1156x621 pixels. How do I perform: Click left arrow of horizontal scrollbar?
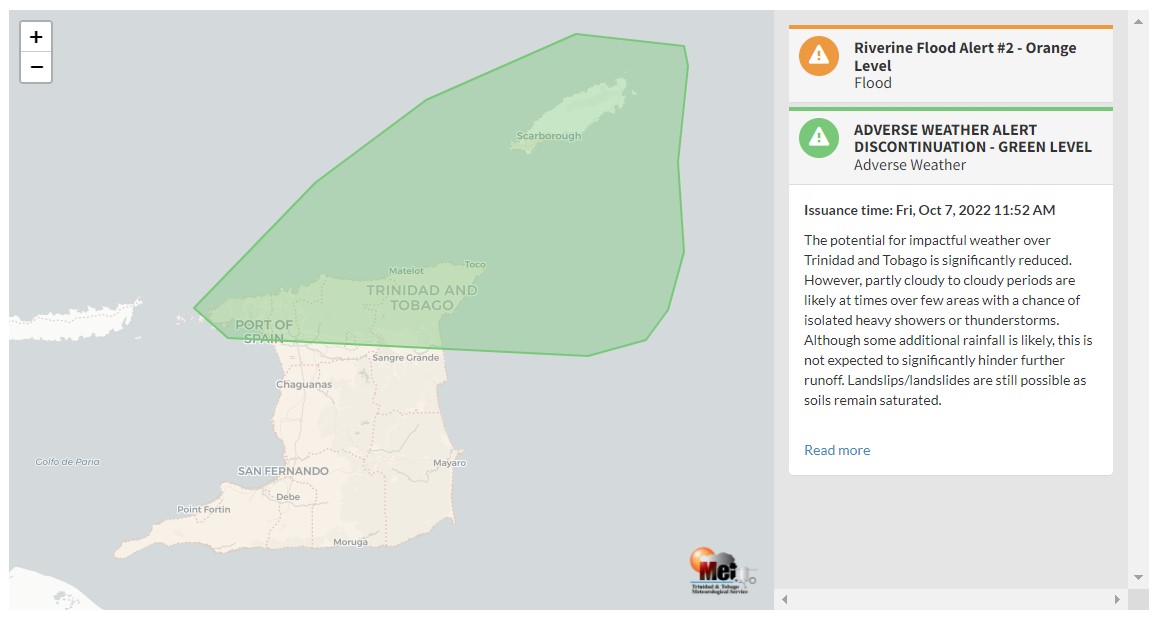tap(785, 600)
